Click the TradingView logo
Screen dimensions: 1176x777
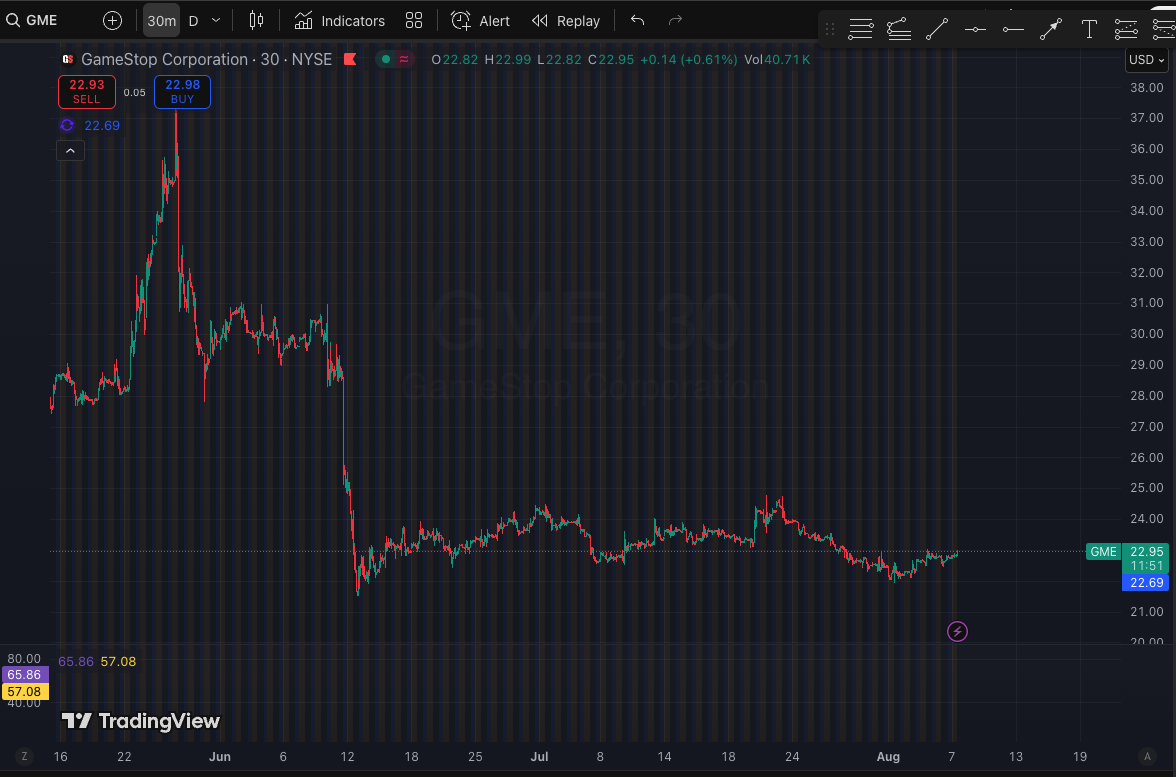click(140, 721)
